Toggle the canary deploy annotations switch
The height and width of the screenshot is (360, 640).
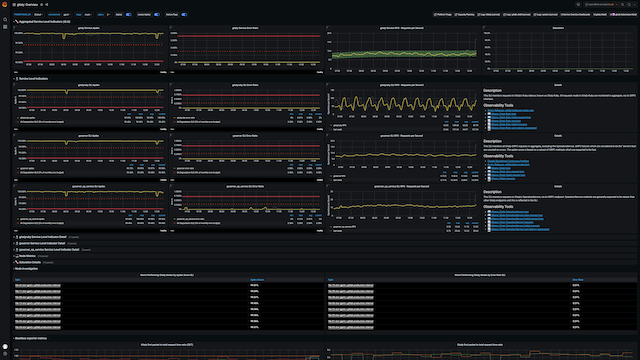coord(157,15)
